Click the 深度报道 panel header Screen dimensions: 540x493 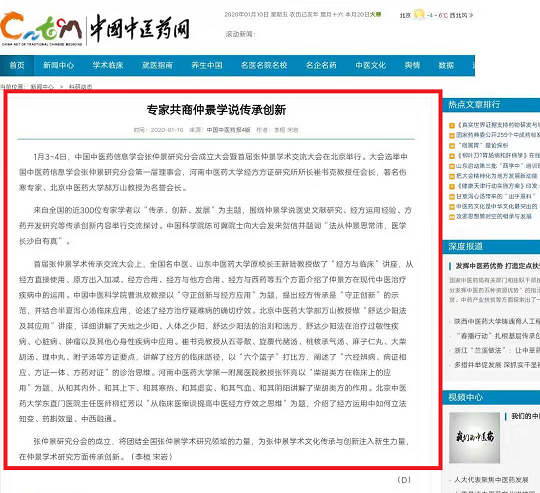click(x=491, y=246)
